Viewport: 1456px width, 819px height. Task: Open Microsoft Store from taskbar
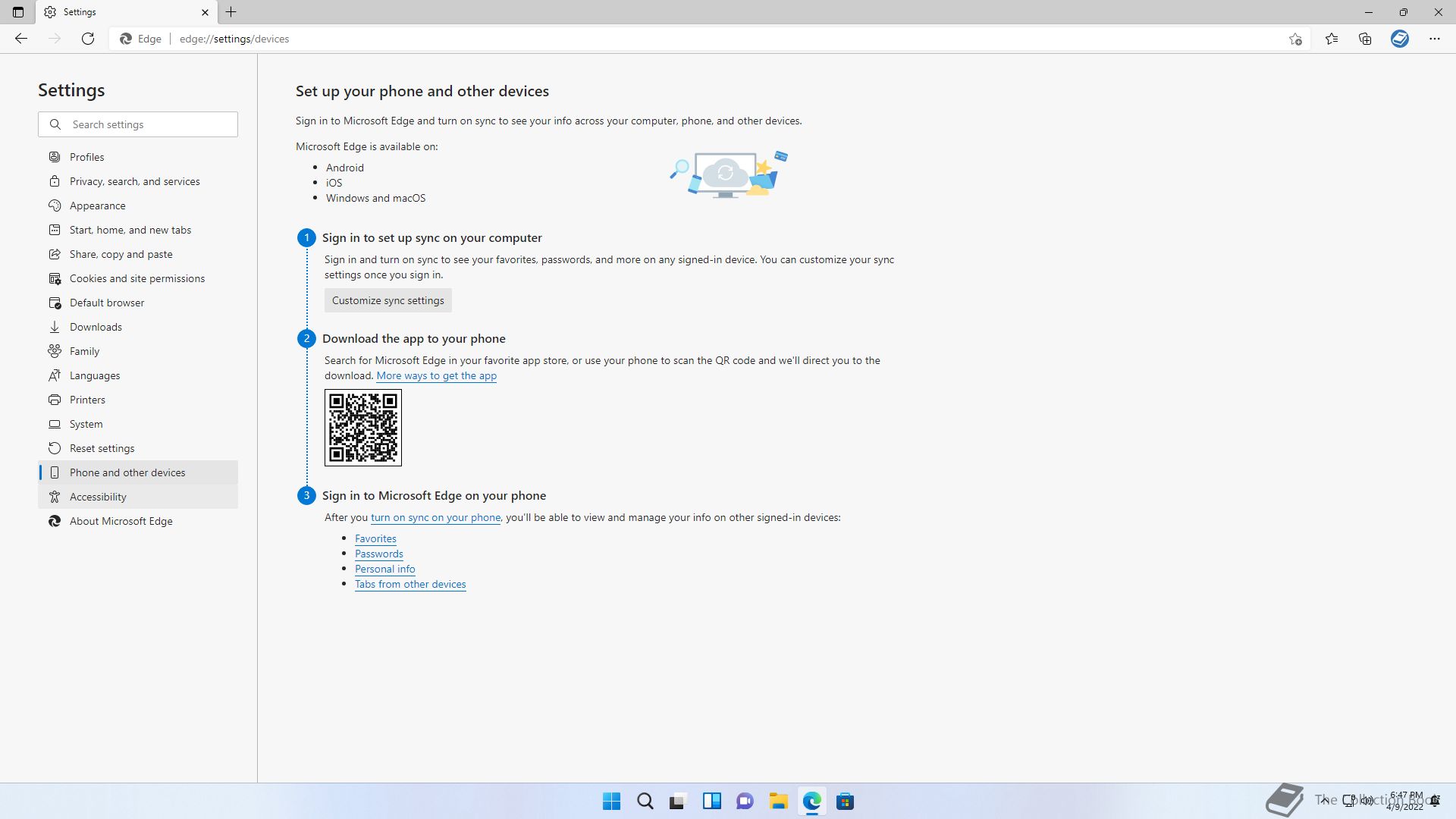pos(846,801)
